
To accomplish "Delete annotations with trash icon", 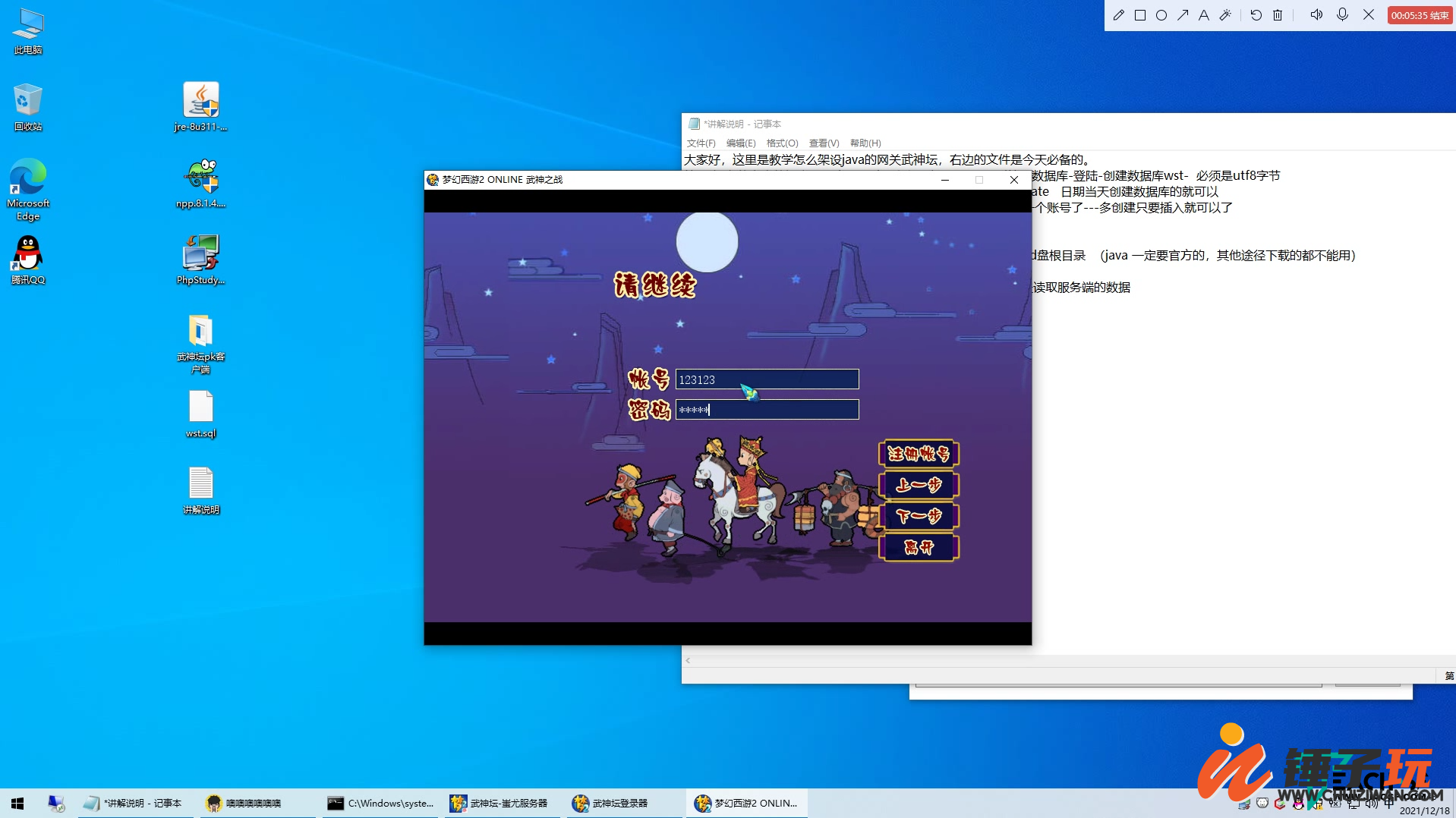I will pyautogui.click(x=1278, y=15).
